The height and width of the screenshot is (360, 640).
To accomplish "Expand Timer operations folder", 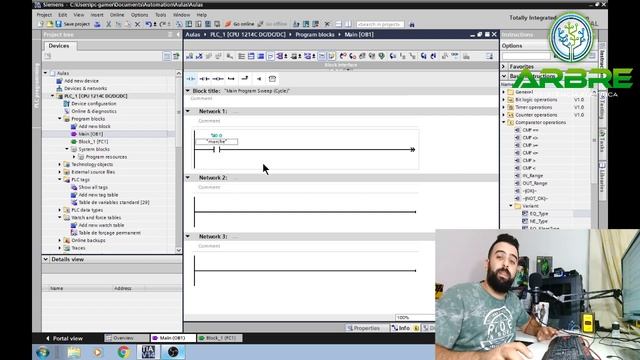I will (x=504, y=107).
